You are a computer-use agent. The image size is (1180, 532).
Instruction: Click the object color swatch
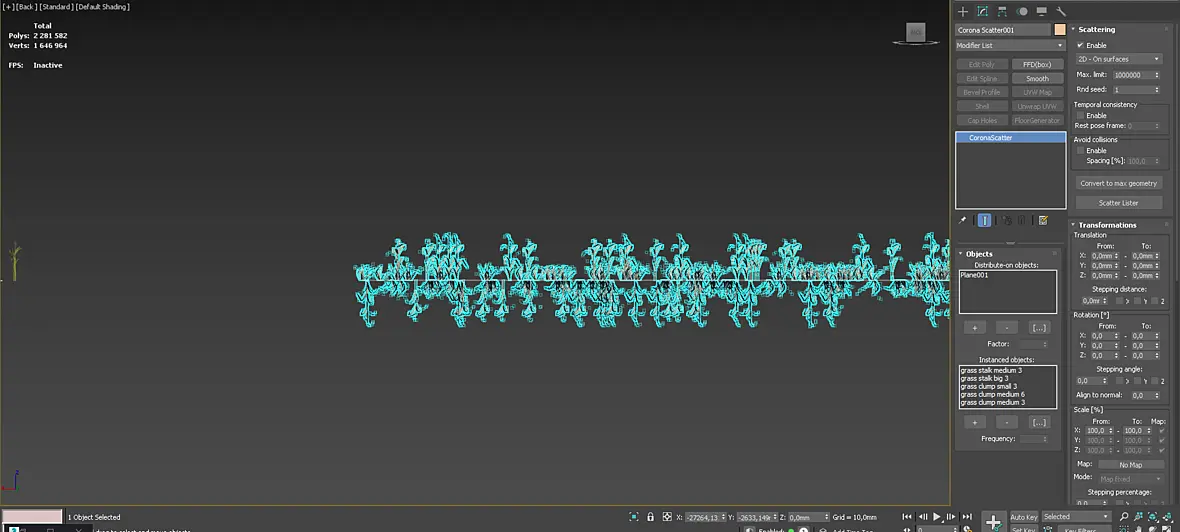pos(1060,30)
